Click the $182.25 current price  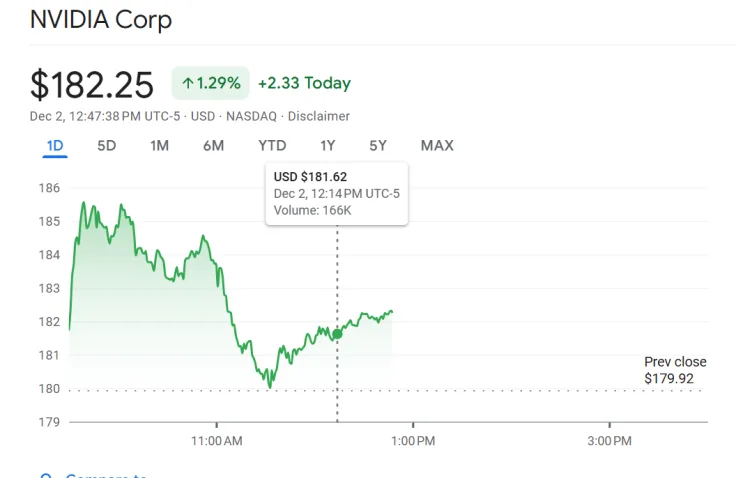[x=92, y=85]
